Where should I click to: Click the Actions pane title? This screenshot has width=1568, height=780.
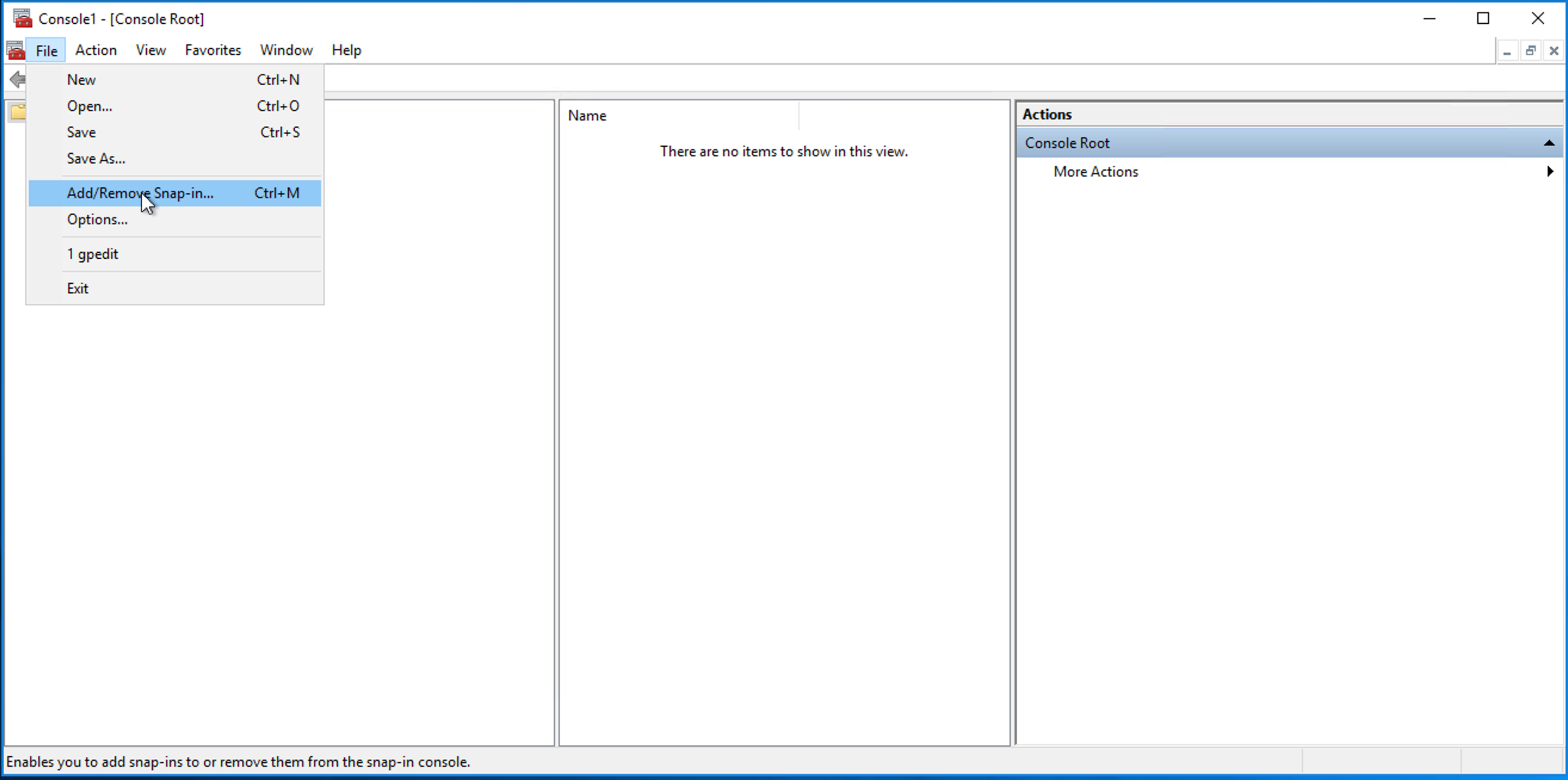(1047, 114)
